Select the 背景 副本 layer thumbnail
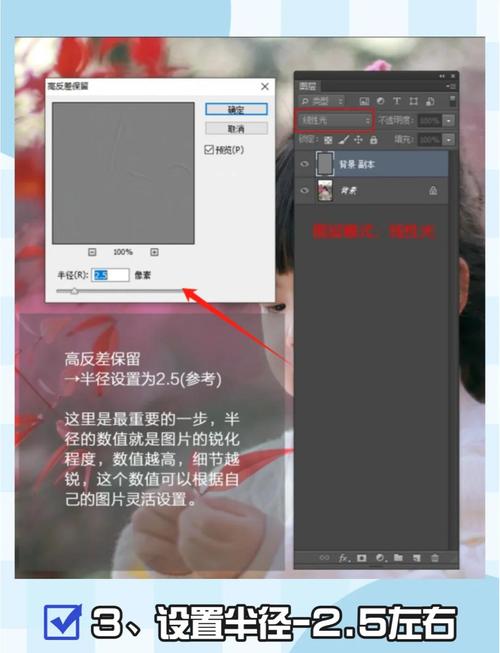 tap(325, 164)
